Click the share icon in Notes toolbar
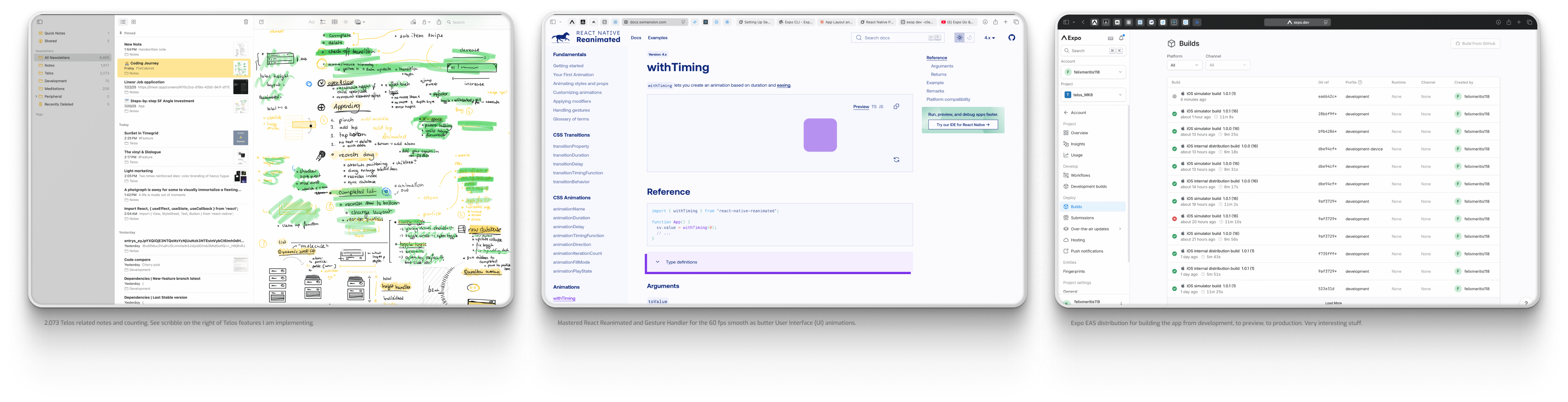Image resolution: width=1568 pixels, height=402 pixels. [439, 22]
